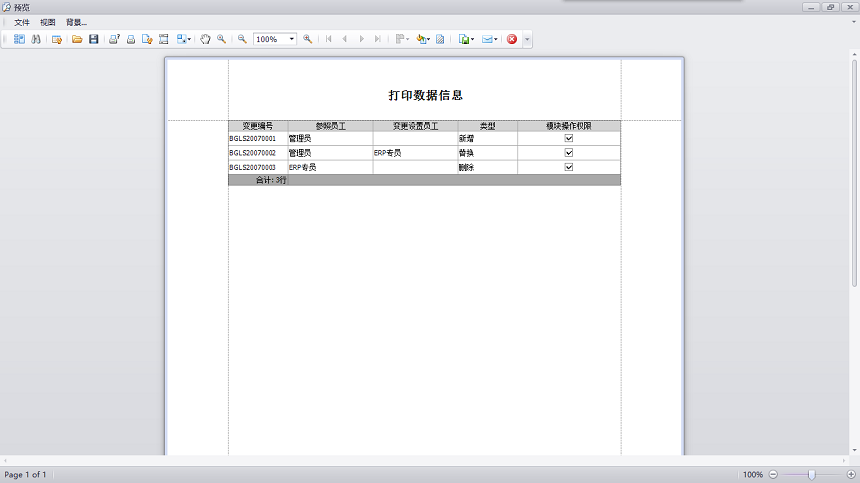Open the 文件 menu
The width and height of the screenshot is (860, 483).
[22, 22]
